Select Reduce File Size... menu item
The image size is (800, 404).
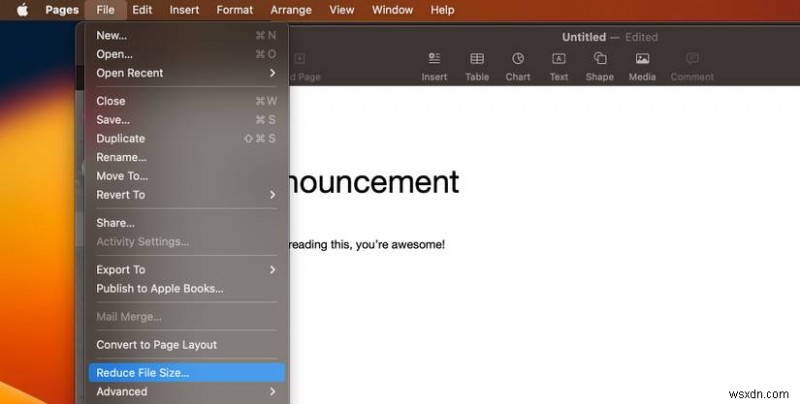click(x=186, y=373)
